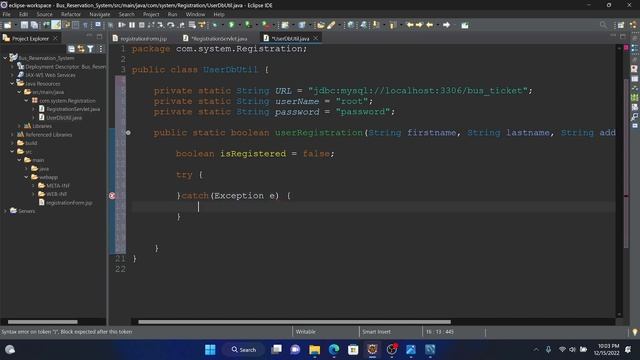This screenshot has height=360, width=640.
Task: Toggle Link with Editor in Project Explorer
Action: (81, 49)
